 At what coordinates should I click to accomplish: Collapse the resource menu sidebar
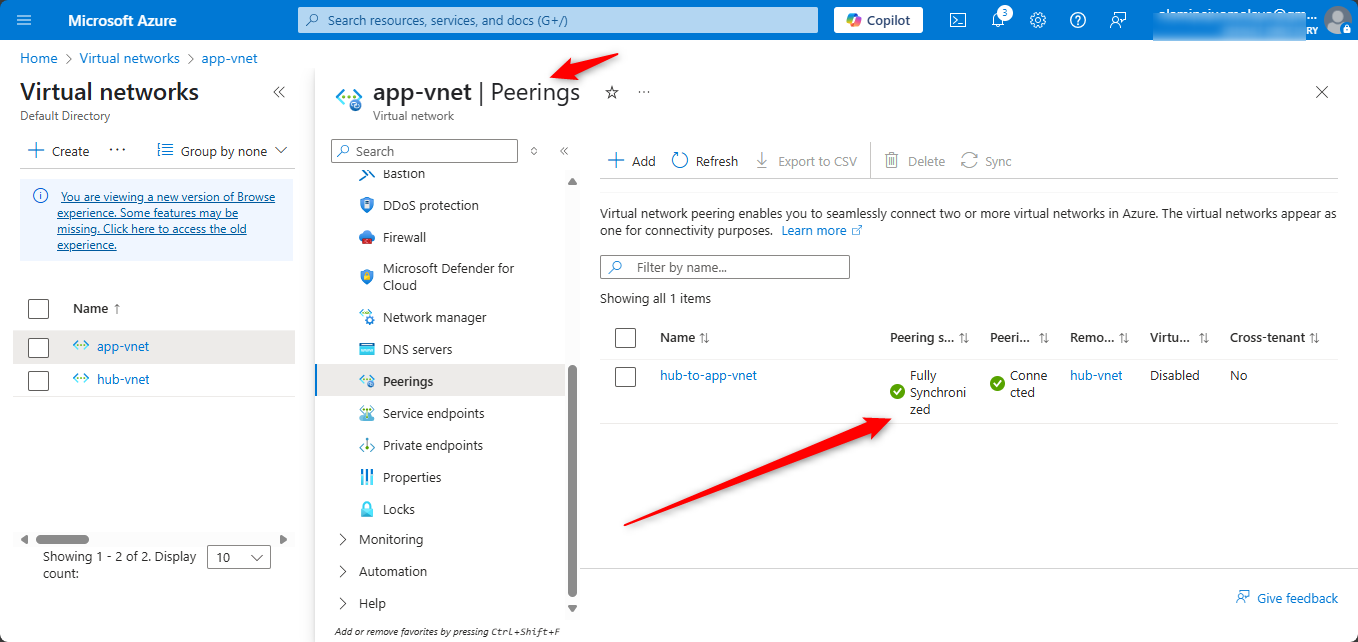[564, 151]
